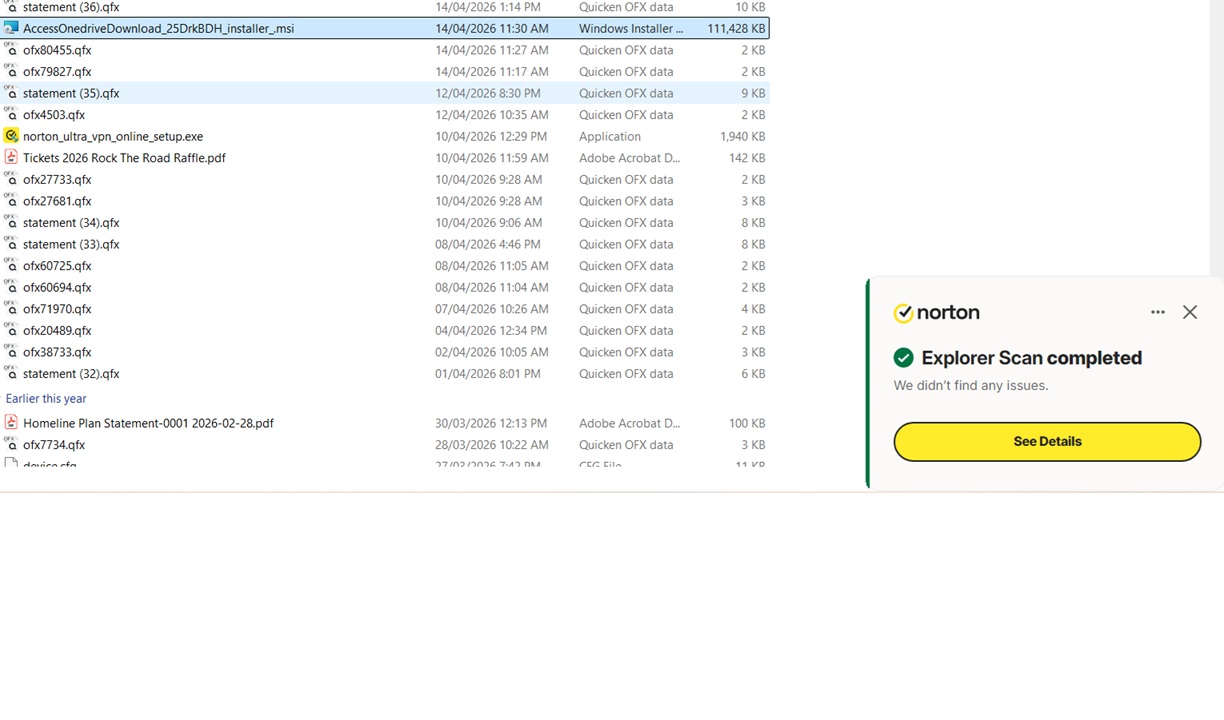The image size is (1224, 720).
Task: Select the ofx60725.qfx file name
Action: pyautogui.click(x=57, y=266)
